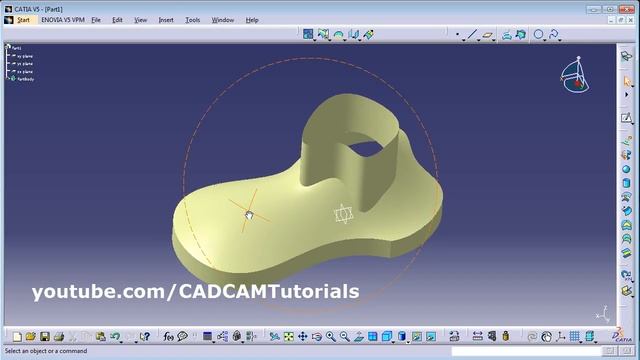Open the Formula f(x) tool

click(168, 337)
